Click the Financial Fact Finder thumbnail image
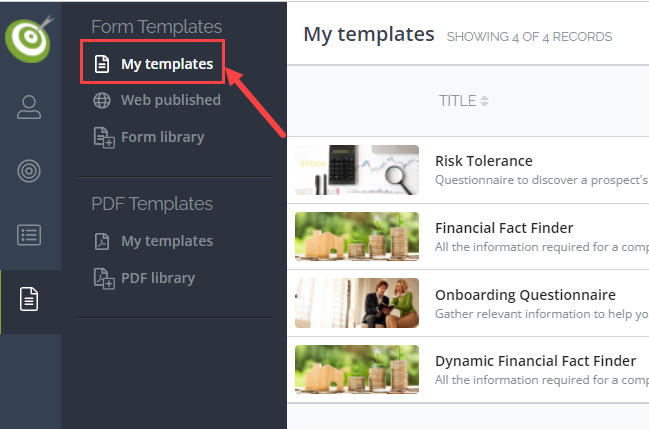The width and height of the screenshot is (649, 429). pyautogui.click(x=357, y=236)
